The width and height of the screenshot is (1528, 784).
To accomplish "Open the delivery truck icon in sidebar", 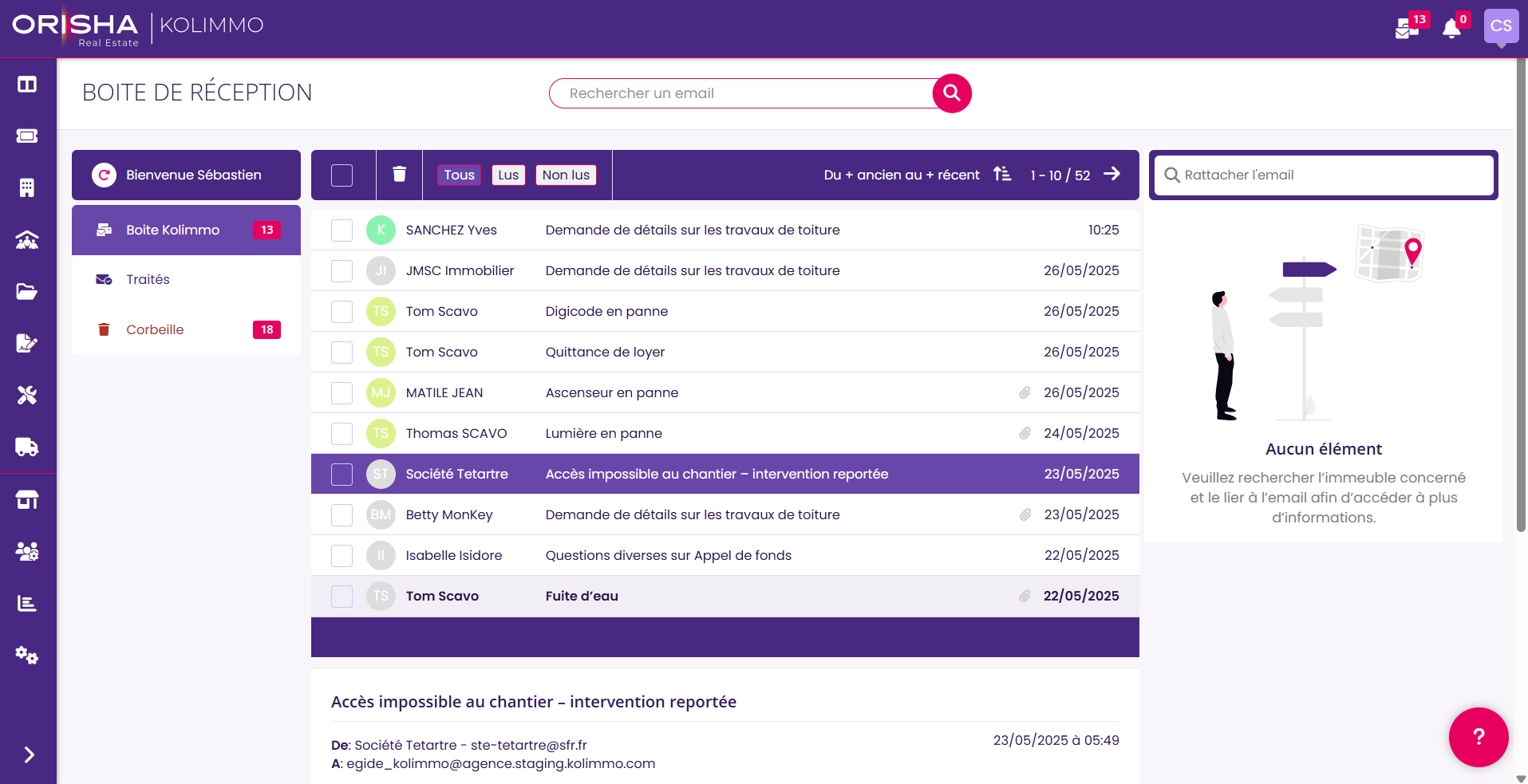I will click(x=27, y=447).
